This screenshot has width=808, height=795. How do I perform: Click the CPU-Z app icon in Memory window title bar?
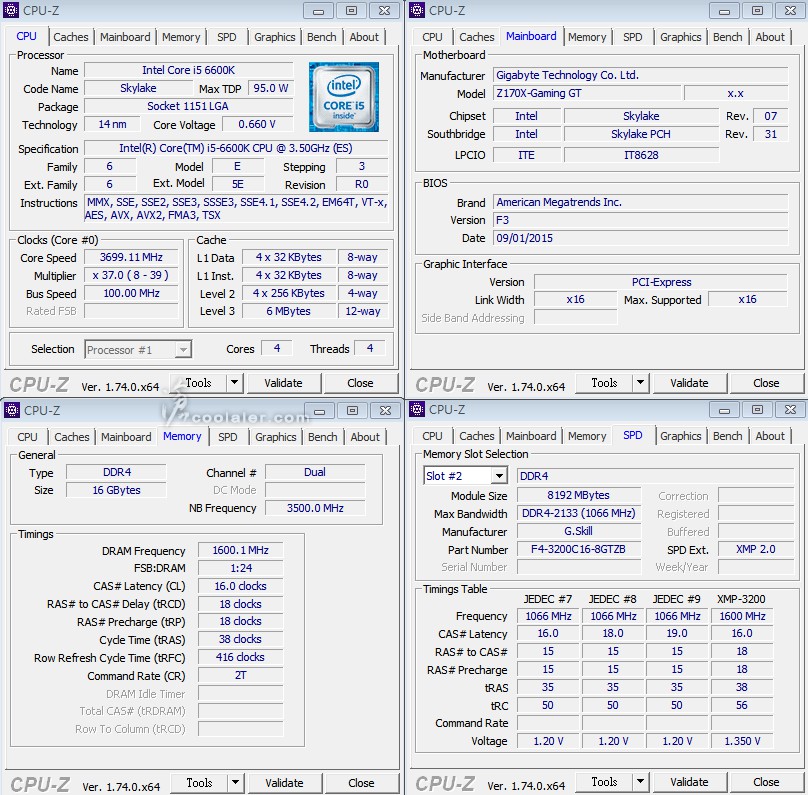point(11,410)
